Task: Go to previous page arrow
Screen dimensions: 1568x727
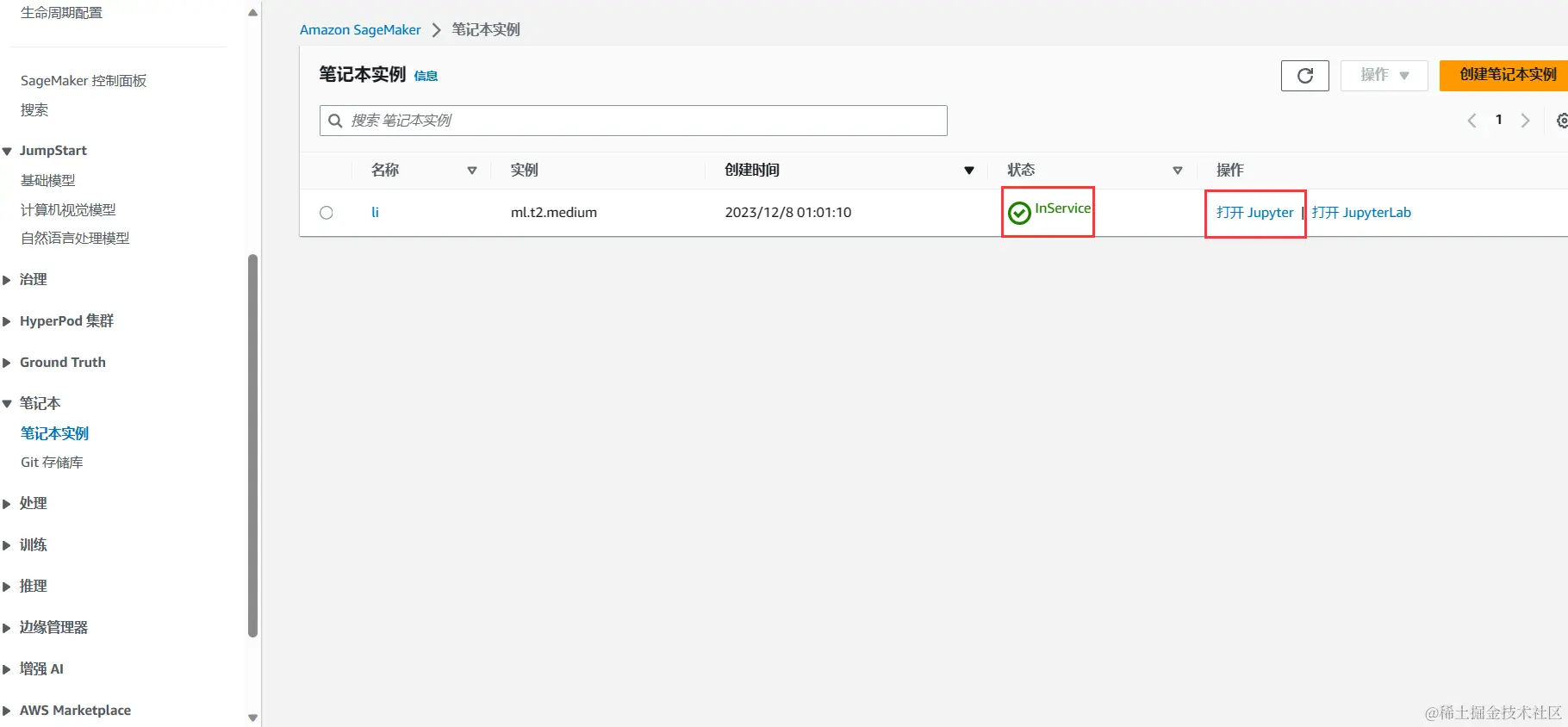Action: [x=1472, y=121]
